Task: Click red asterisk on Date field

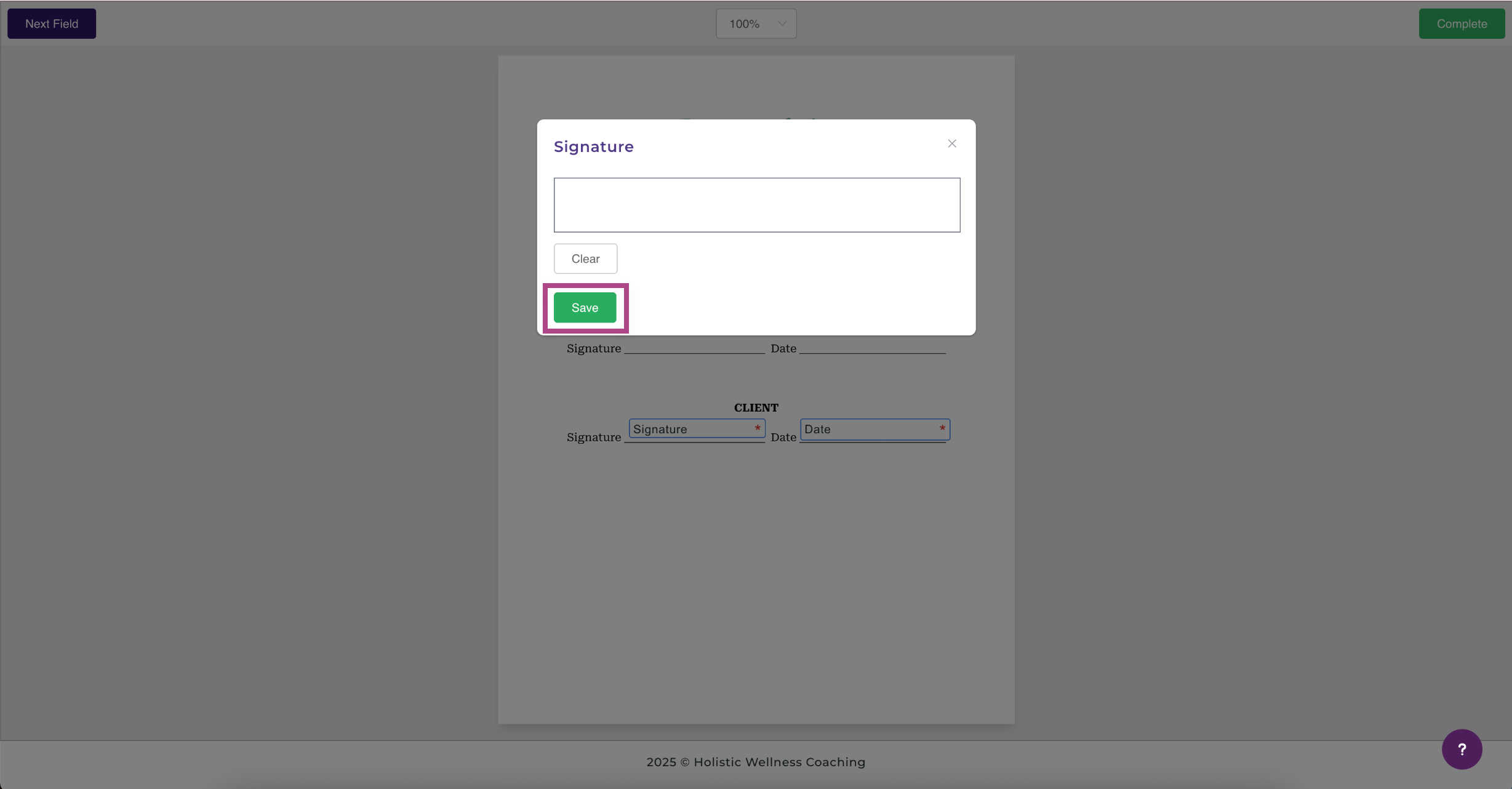Action: (942, 428)
